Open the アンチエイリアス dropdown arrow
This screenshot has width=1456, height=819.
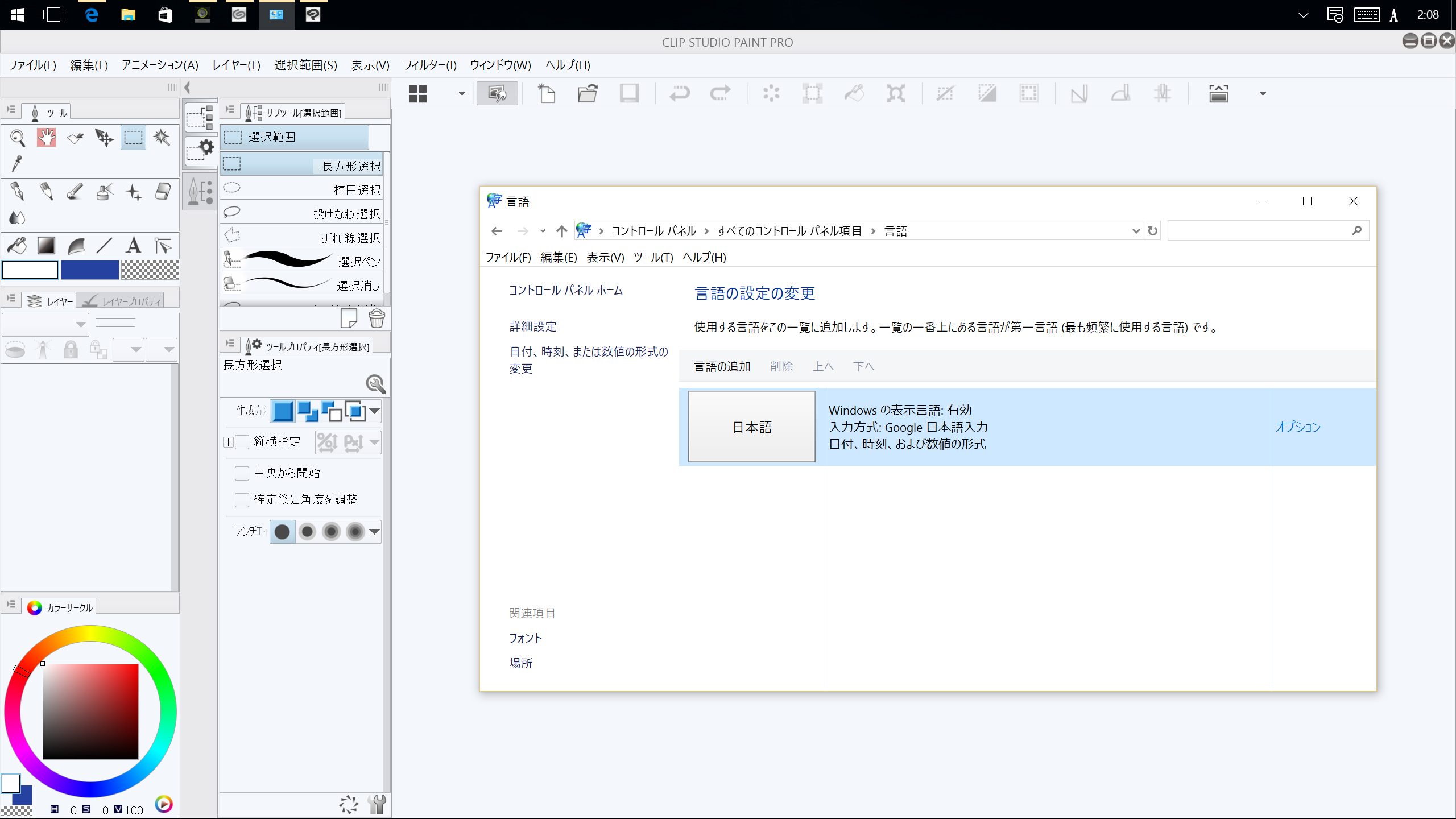(374, 532)
